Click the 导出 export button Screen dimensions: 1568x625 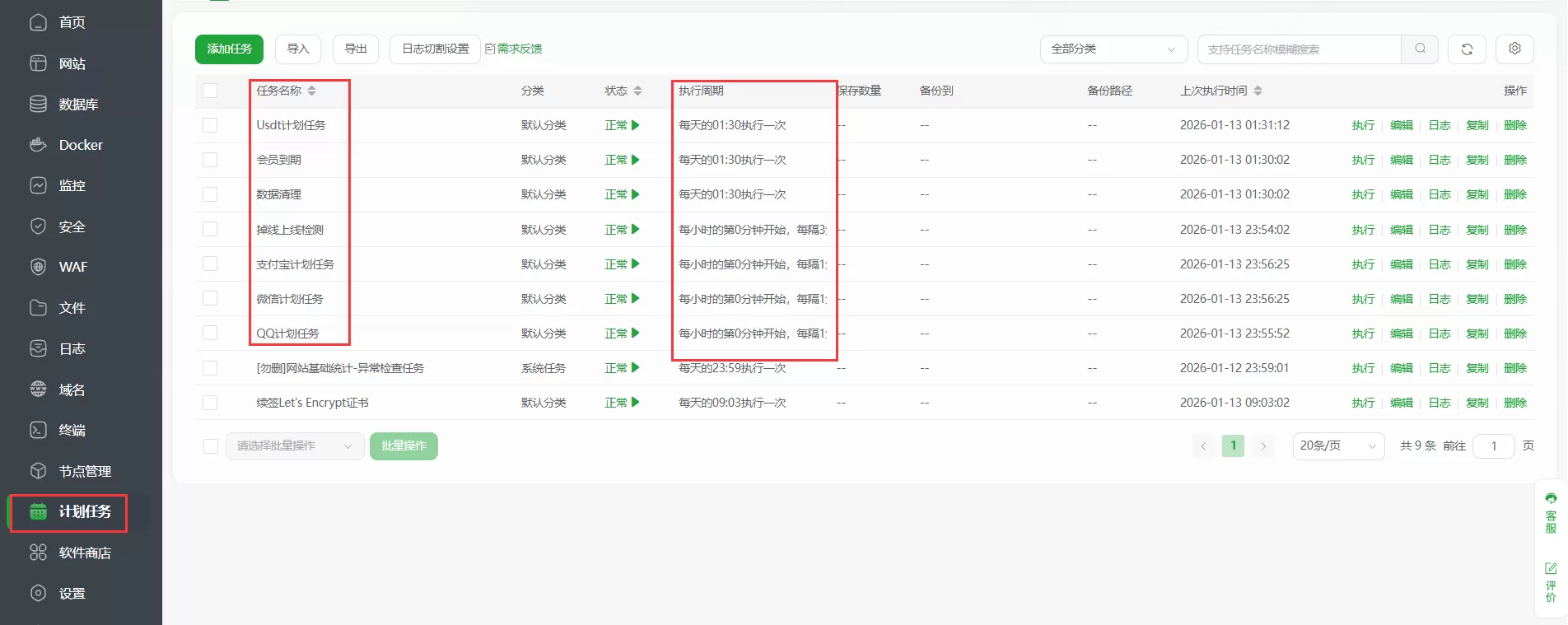tap(356, 49)
